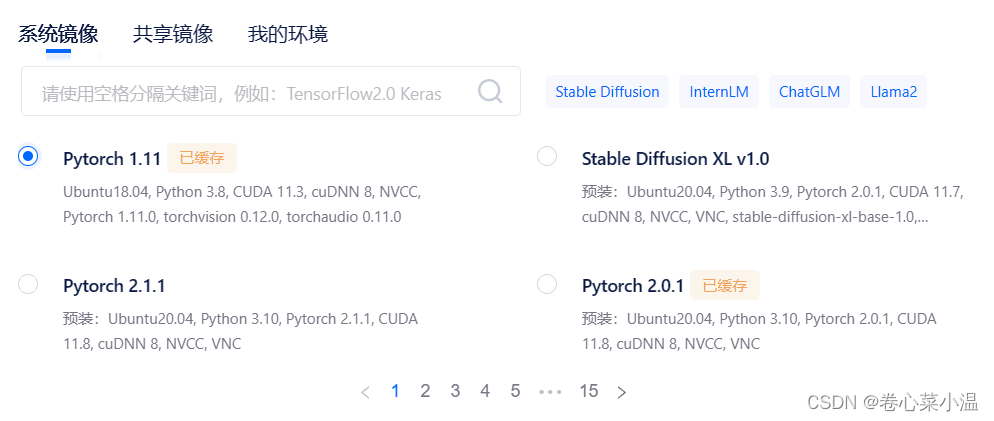This screenshot has height=421, width=994.
Task: Focus the keyword search input field
Action: tap(271, 91)
